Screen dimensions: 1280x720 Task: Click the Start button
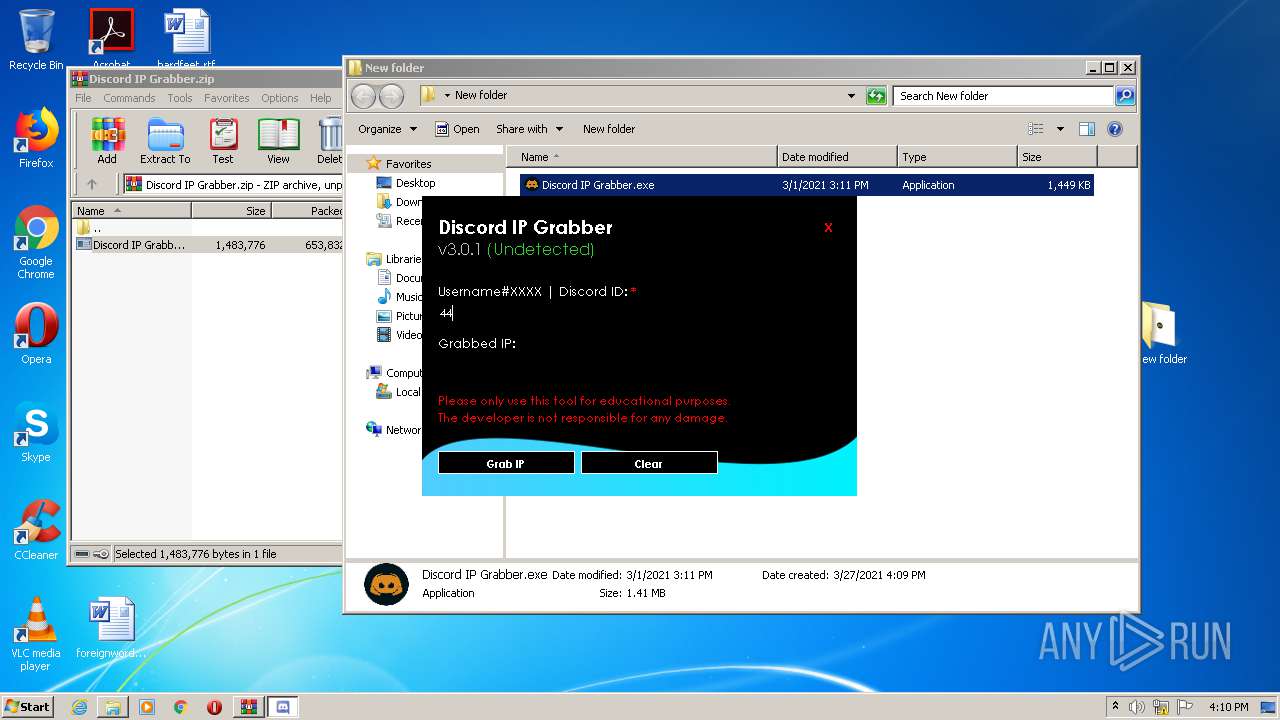pos(27,706)
